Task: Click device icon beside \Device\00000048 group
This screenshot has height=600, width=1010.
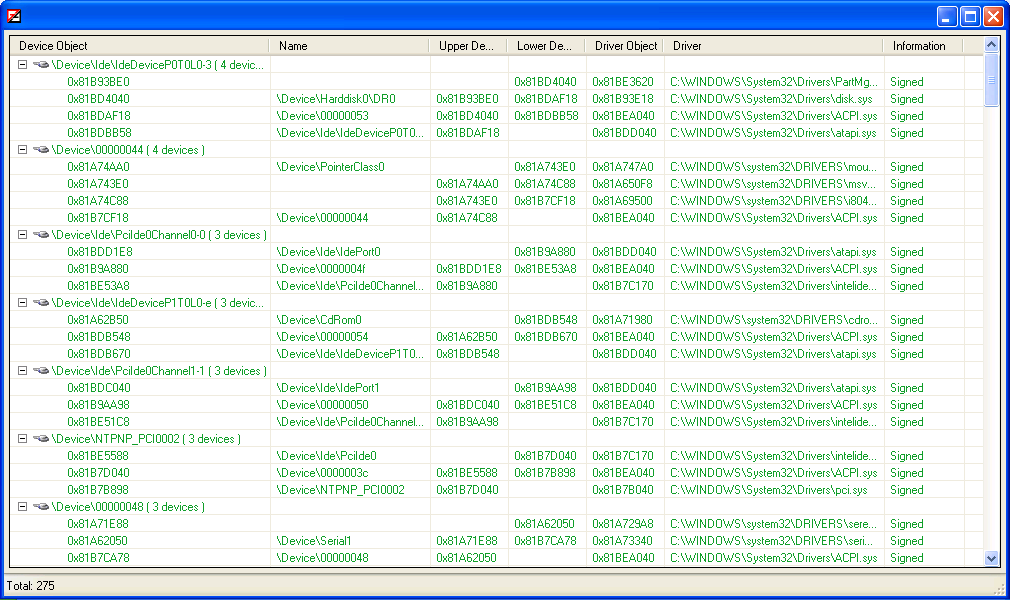Action: (41, 507)
